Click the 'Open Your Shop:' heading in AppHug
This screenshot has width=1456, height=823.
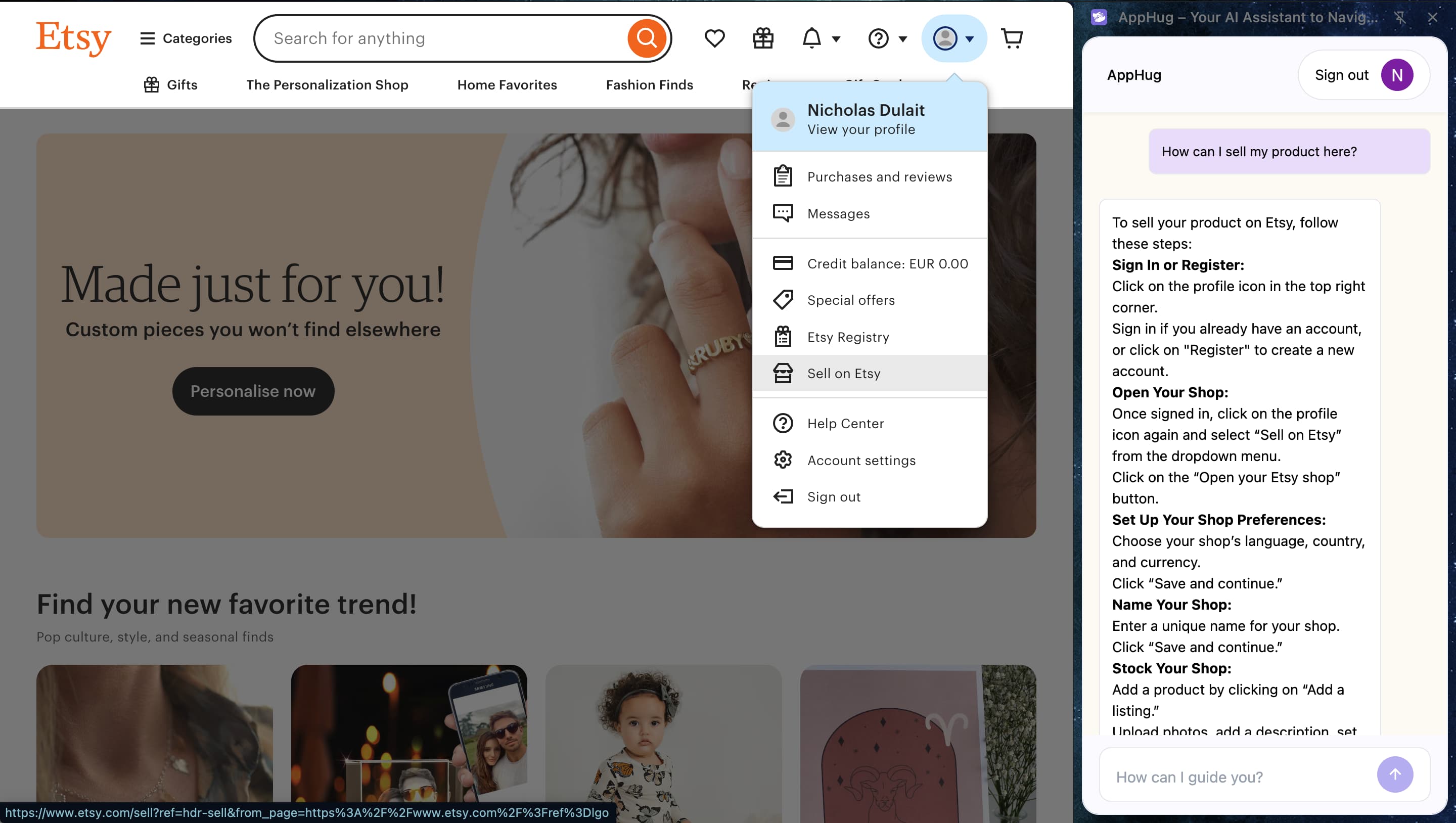(1170, 392)
